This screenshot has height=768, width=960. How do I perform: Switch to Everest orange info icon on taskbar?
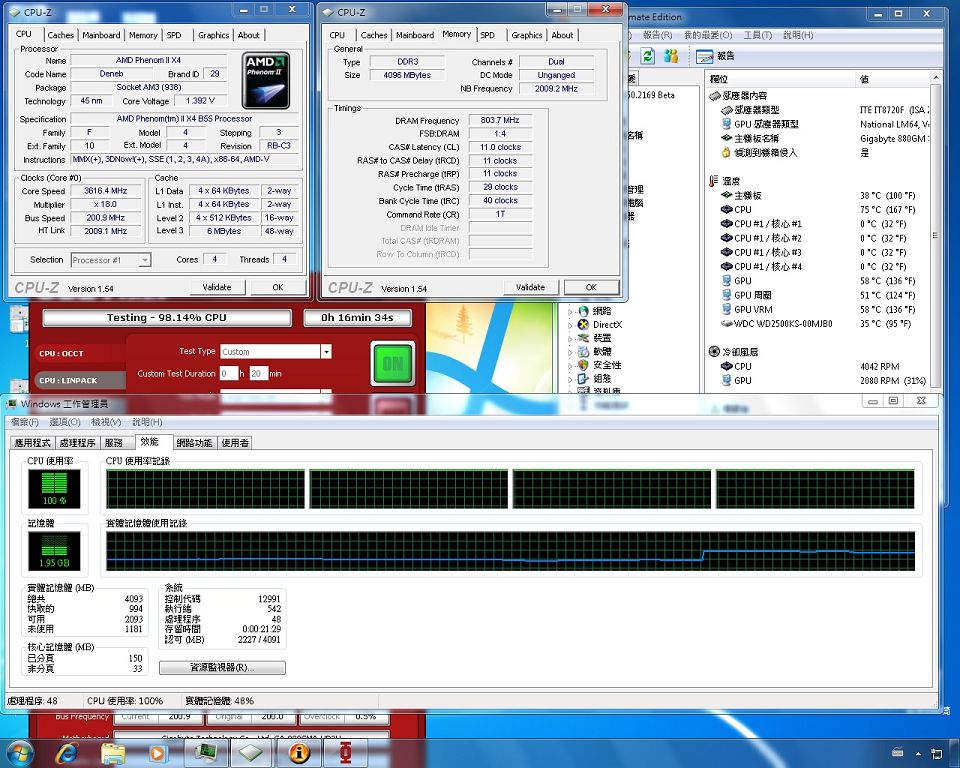tap(299, 752)
